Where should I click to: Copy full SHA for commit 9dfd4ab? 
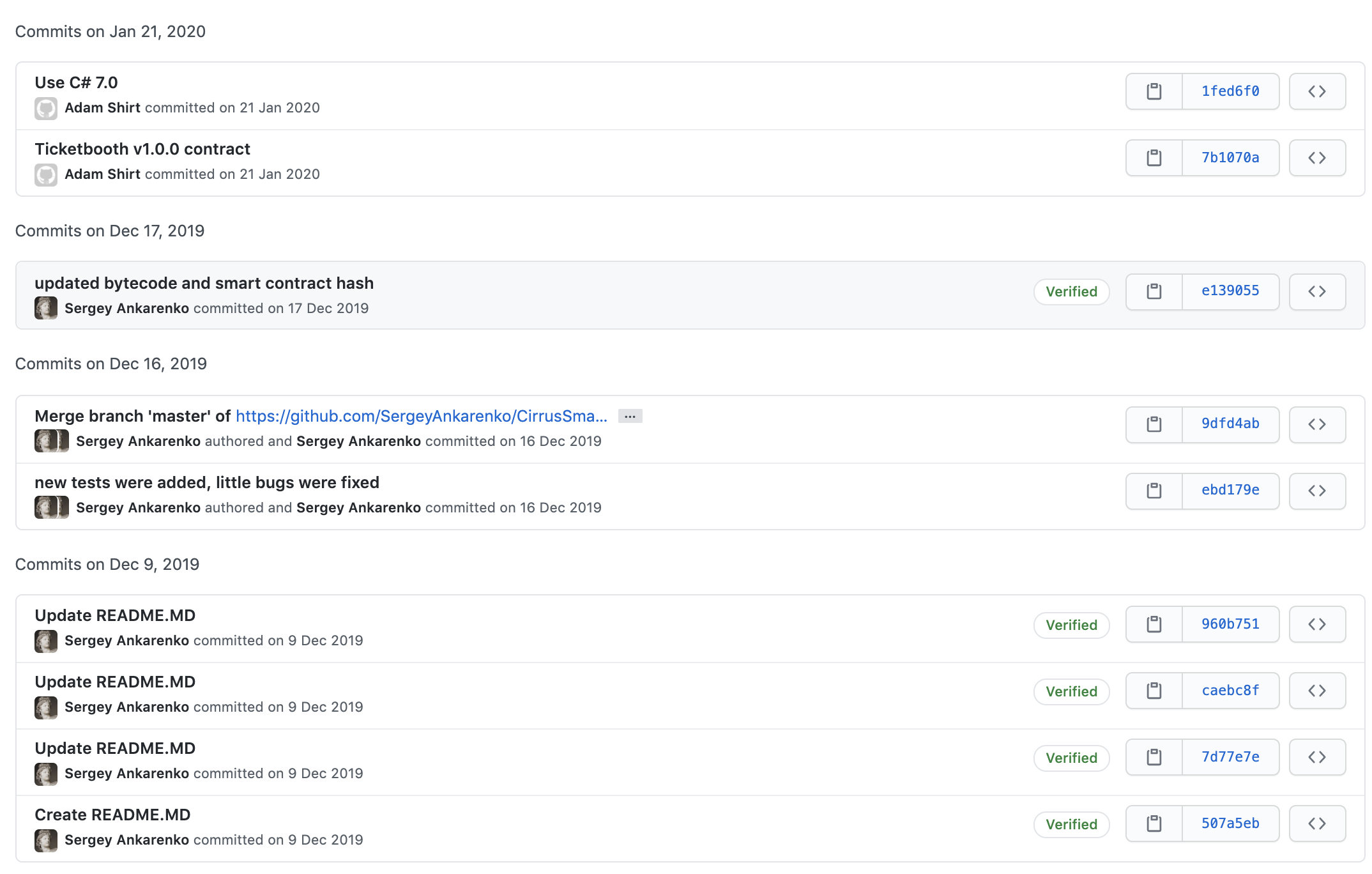click(x=1154, y=424)
